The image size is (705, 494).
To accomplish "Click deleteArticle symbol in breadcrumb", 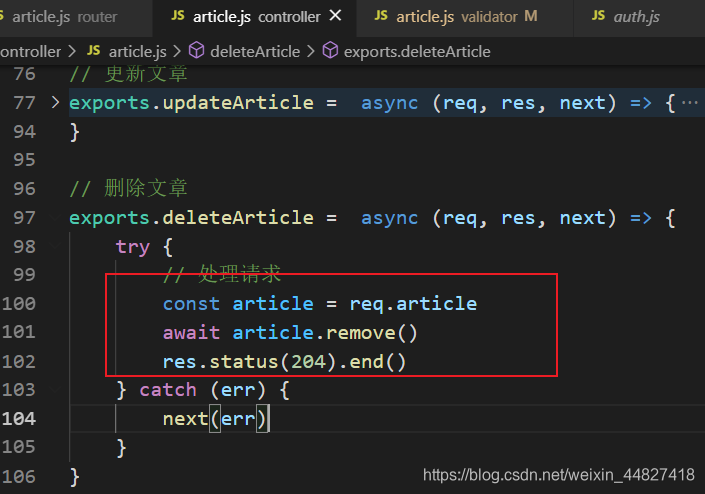I will click(255, 52).
